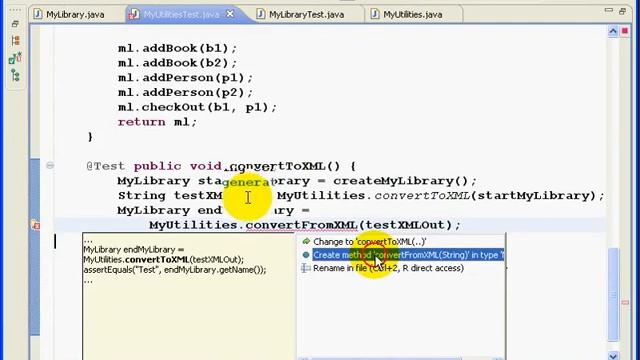Click the scroll down arrow of editor
This screenshot has width=640, height=360.
point(613,356)
